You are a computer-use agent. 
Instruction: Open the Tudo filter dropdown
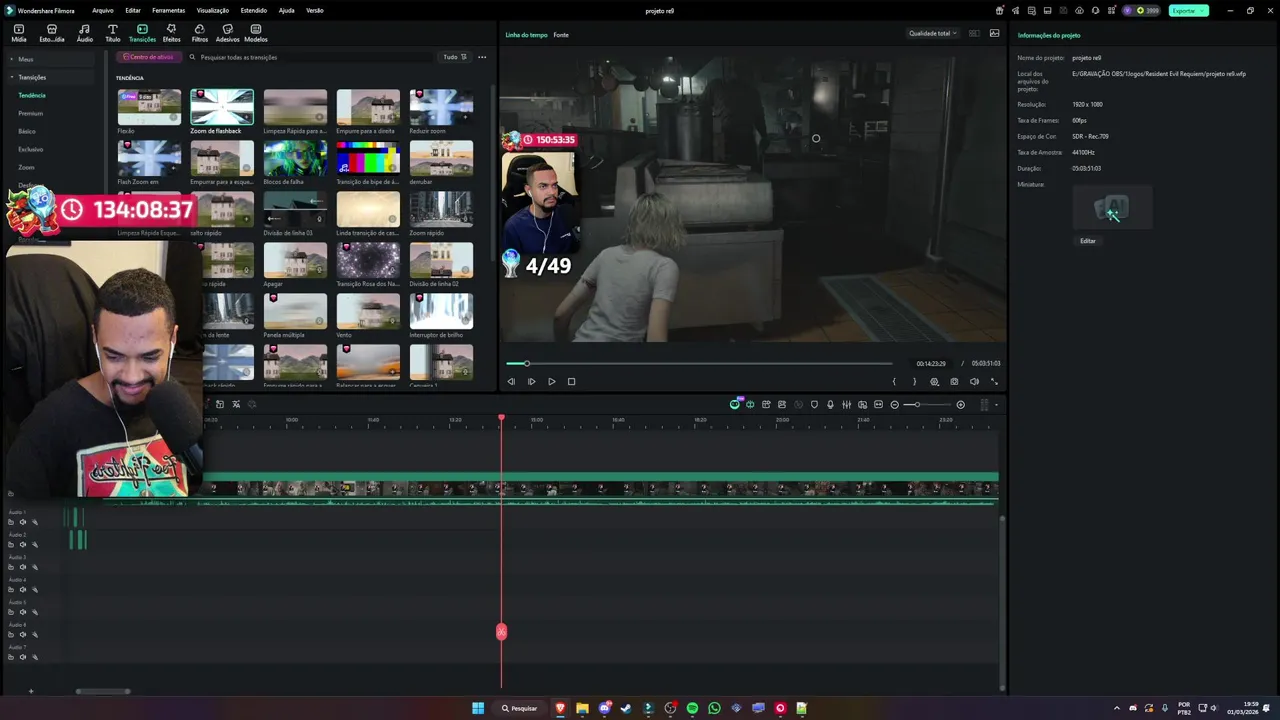pos(454,57)
